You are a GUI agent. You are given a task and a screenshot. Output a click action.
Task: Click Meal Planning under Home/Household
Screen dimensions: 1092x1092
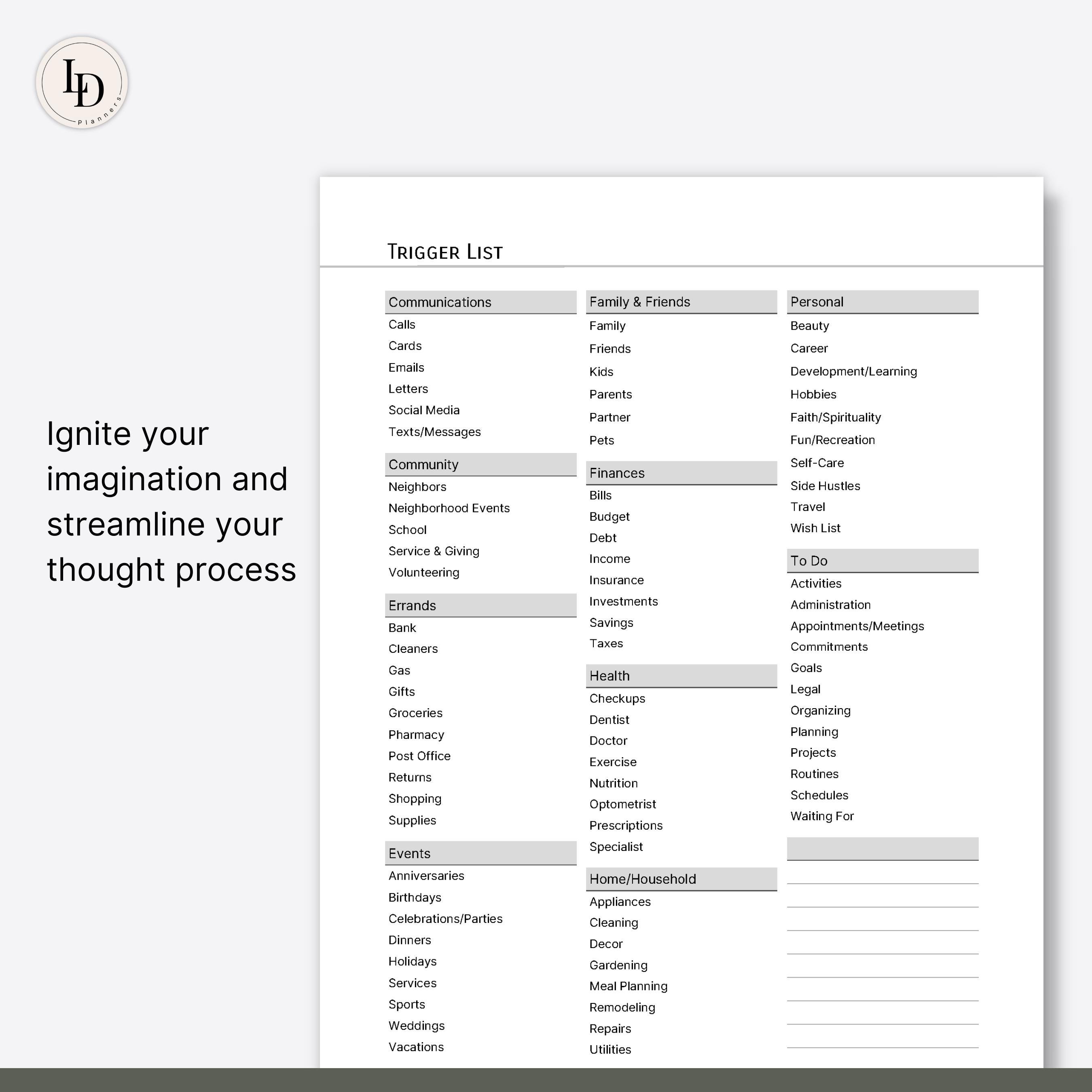coord(628,986)
